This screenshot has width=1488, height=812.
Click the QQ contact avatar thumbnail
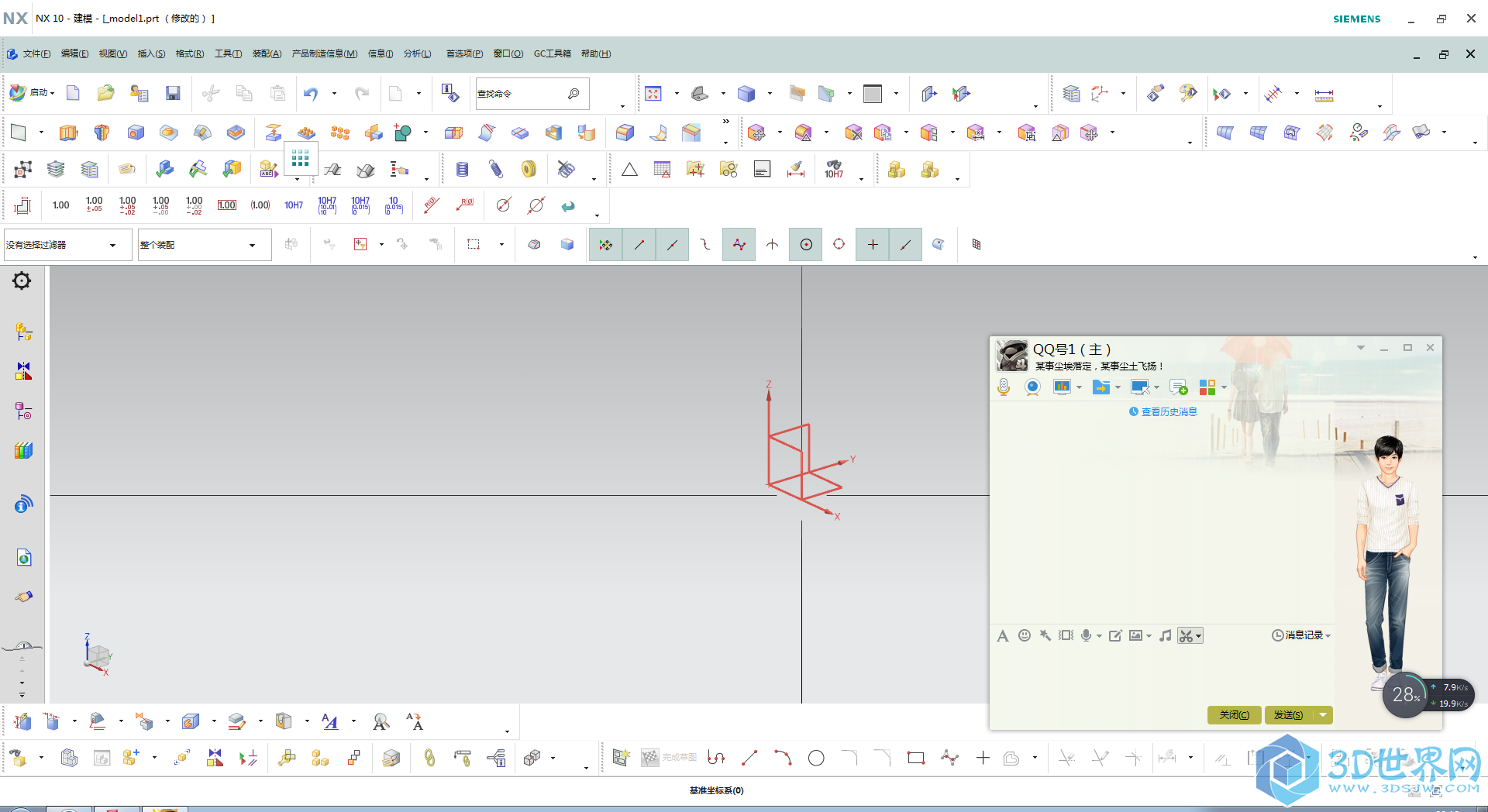point(1011,355)
